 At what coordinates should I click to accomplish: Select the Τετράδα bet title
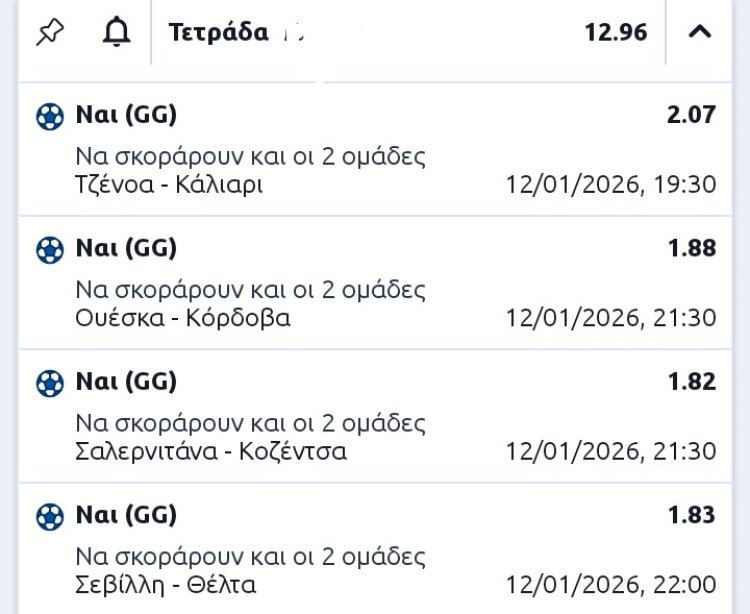[x=218, y=32]
